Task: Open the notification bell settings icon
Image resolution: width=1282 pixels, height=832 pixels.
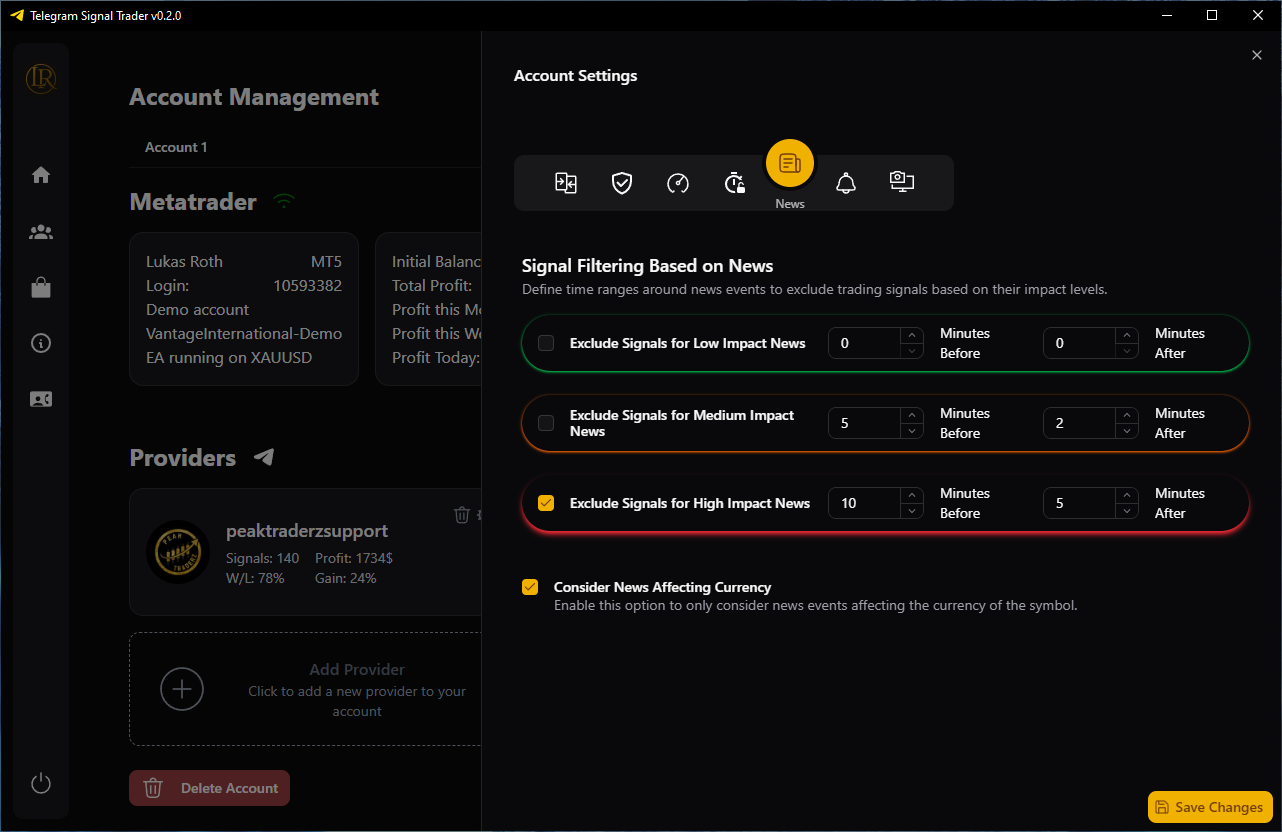Action: (846, 183)
